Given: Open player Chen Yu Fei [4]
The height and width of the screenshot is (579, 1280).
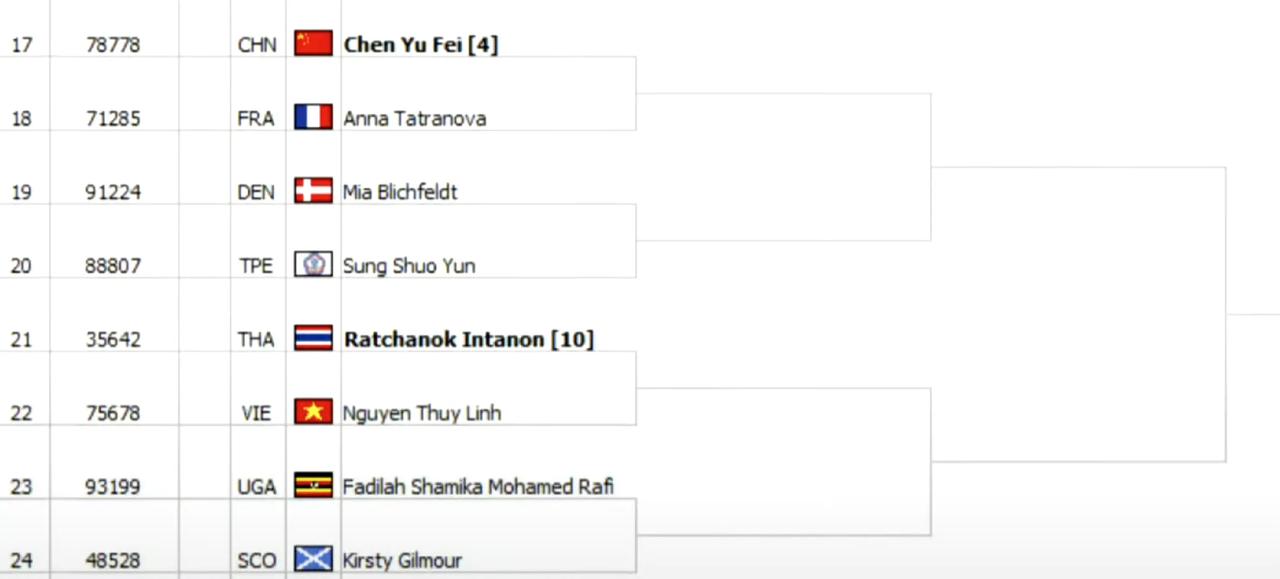Looking at the screenshot, I should click(x=421, y=45).
